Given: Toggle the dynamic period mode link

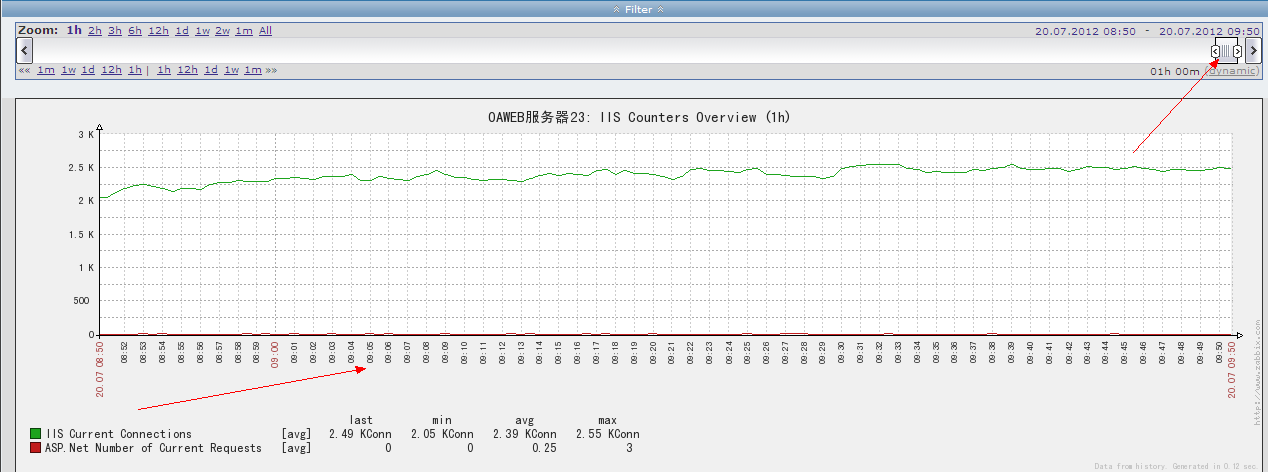Looking at the screenshot, I should [x=1231, y=71].
